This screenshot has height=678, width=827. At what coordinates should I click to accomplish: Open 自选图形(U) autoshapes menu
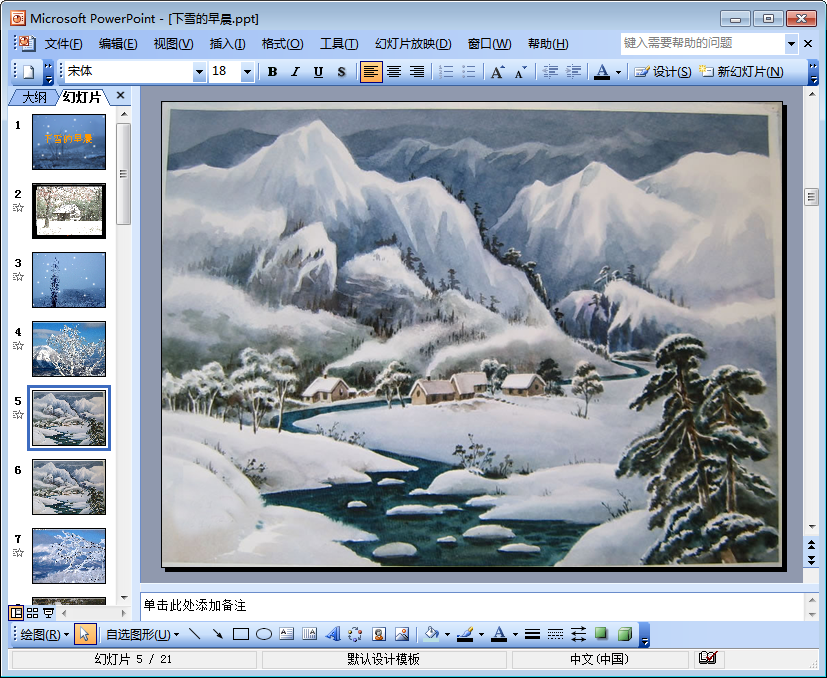pos(142,634)
